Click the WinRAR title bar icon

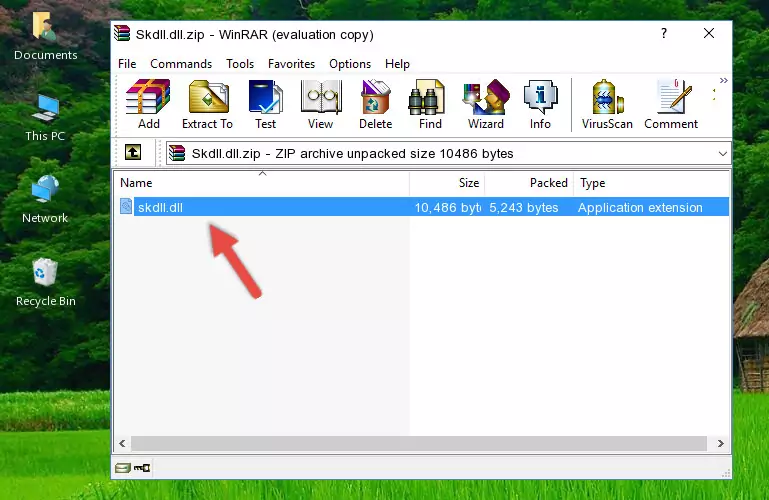(x=122, y=34)
